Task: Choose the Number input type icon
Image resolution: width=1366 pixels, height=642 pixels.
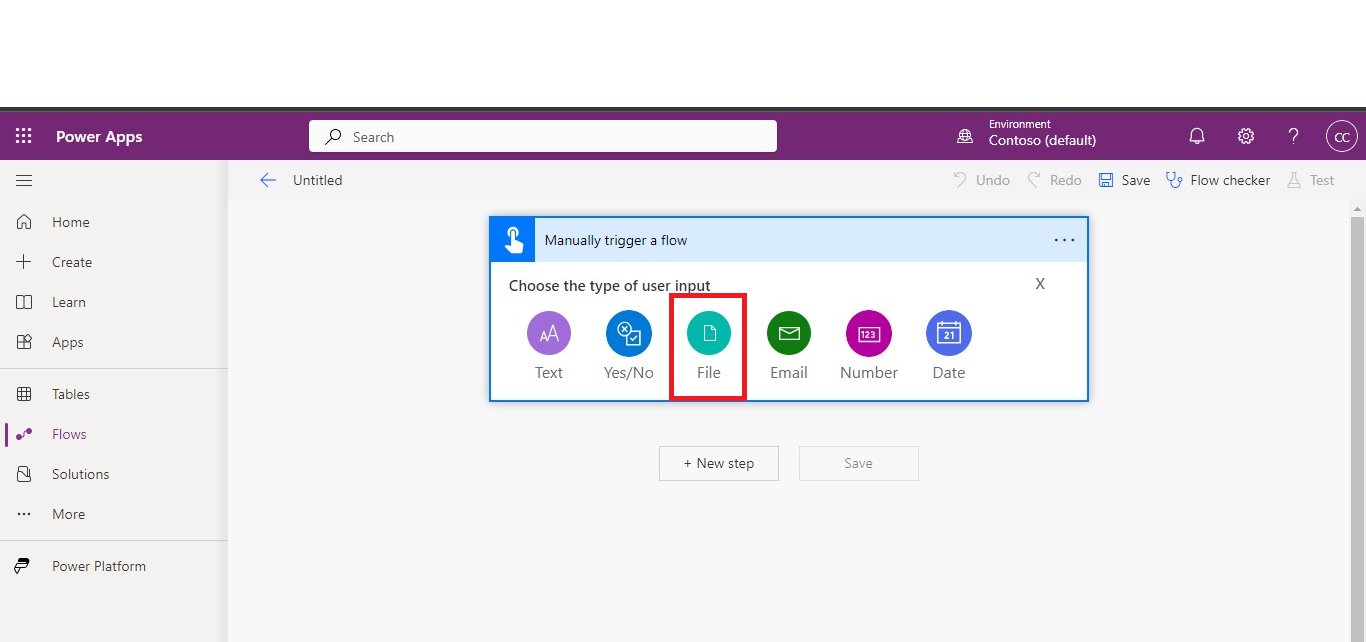Action: point(868,334)
